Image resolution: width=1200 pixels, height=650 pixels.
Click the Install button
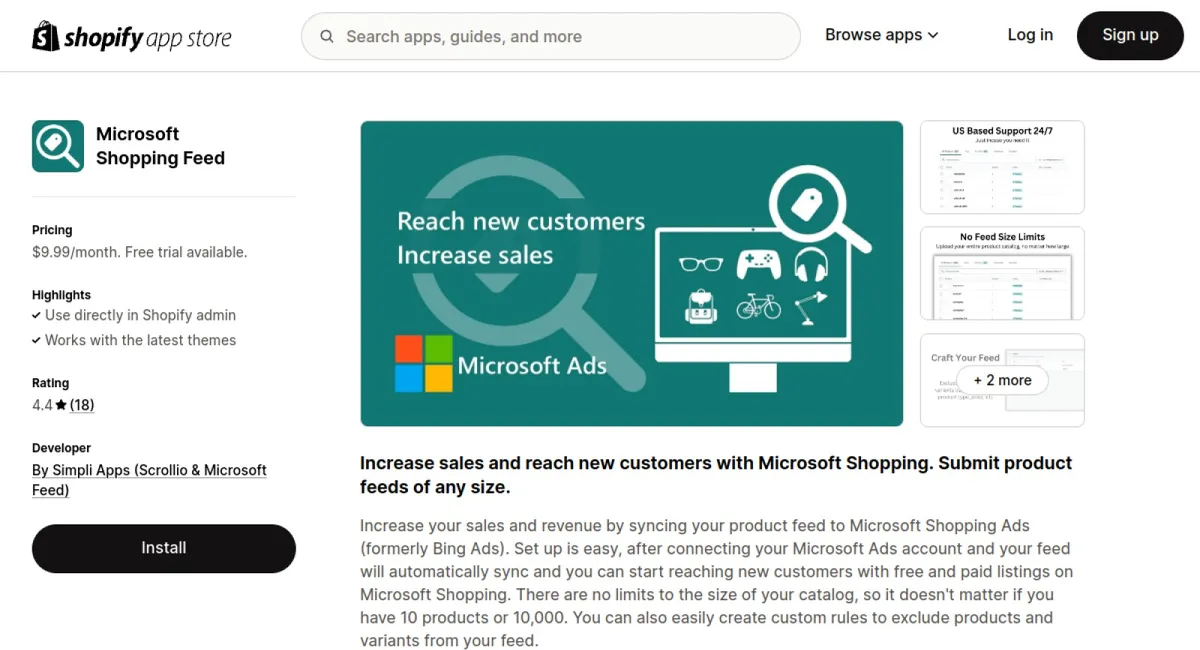click(x=163, y=548)
